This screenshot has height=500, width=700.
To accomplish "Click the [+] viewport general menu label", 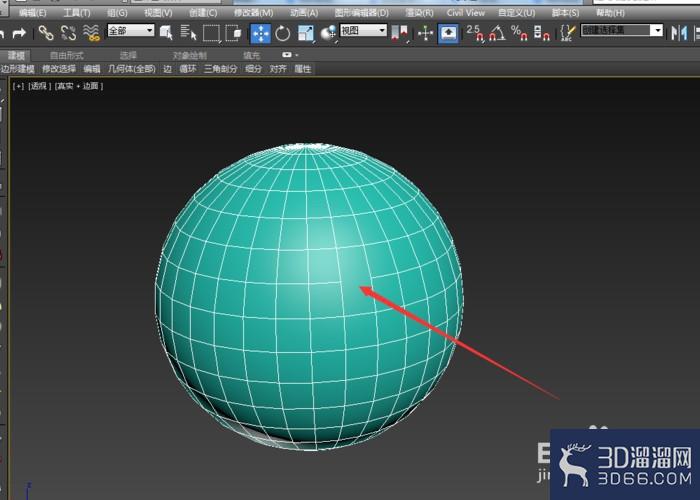I will 18,86.
